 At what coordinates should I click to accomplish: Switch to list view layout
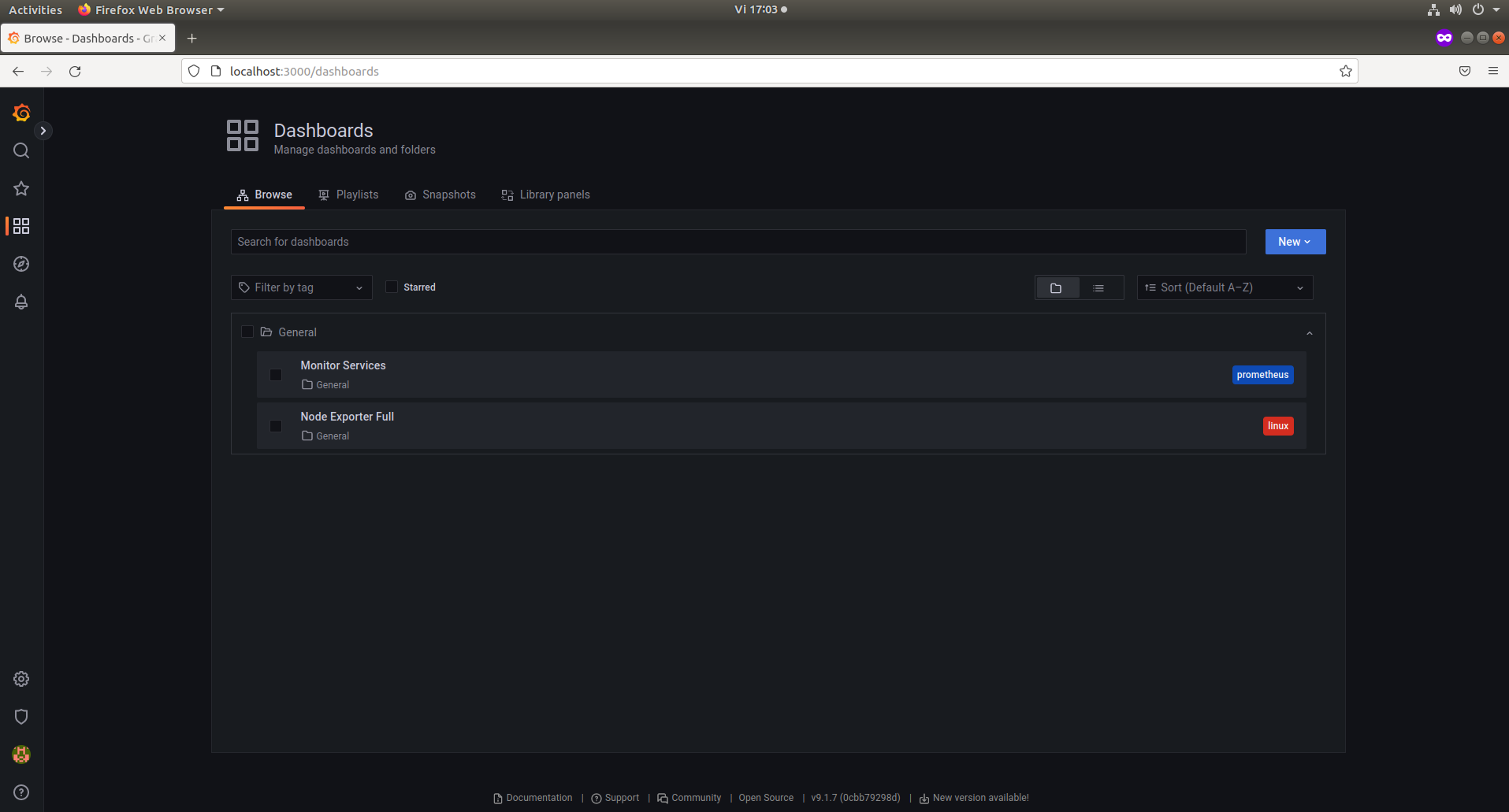[x=1100, y=287]
